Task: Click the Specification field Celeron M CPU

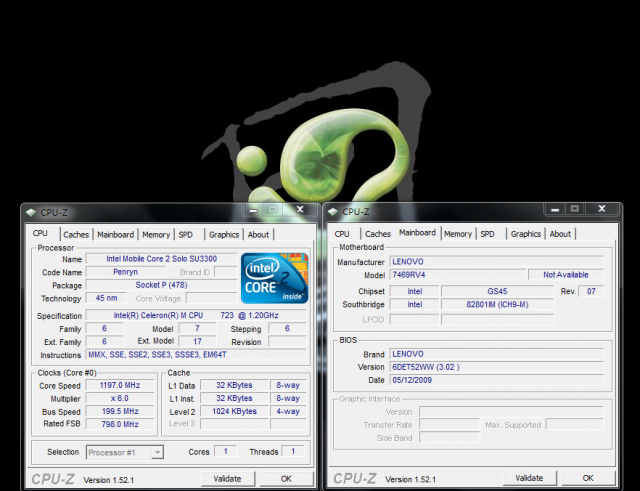Action: [x=196, y=315]
